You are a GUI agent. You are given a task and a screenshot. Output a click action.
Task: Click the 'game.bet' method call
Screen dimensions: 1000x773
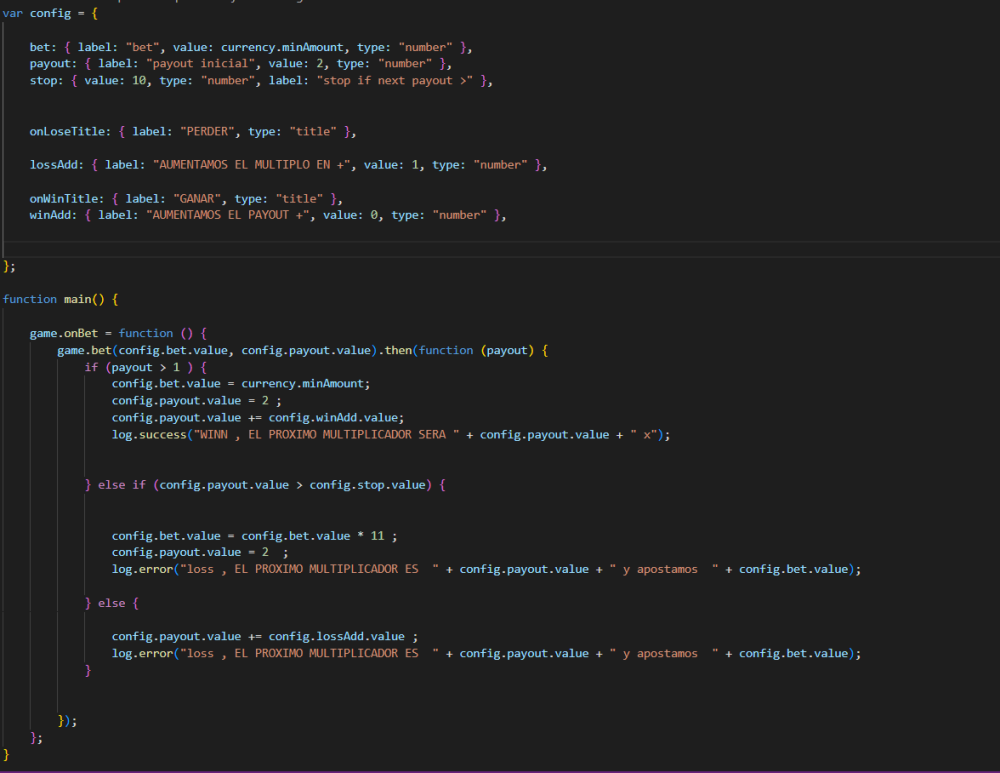point(84,350)
